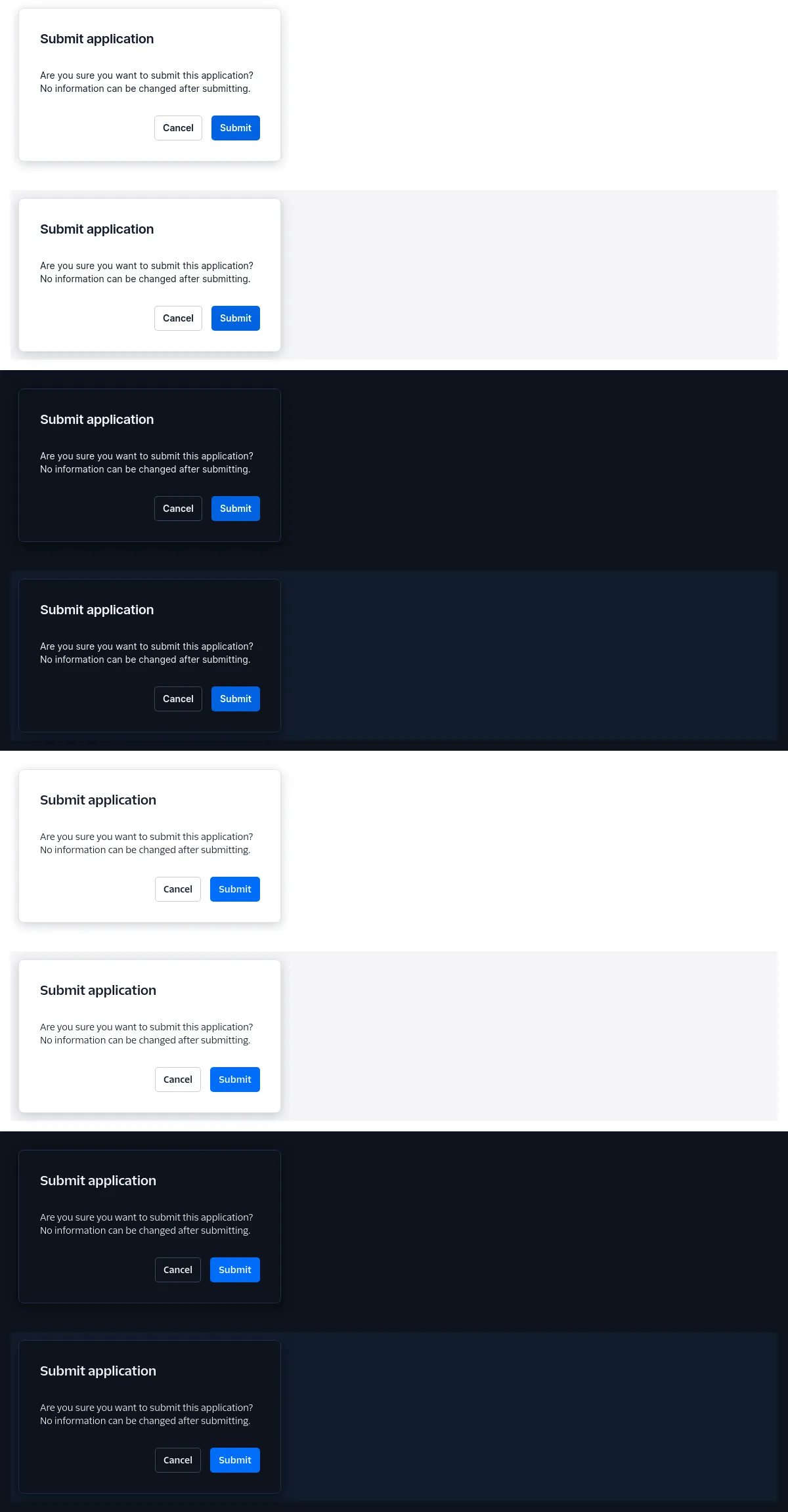The width and height of the screenshot is (788, 1512).
Task: Click the bottommost dialog's 'Submit application' heading
Action: [98, 1372]
